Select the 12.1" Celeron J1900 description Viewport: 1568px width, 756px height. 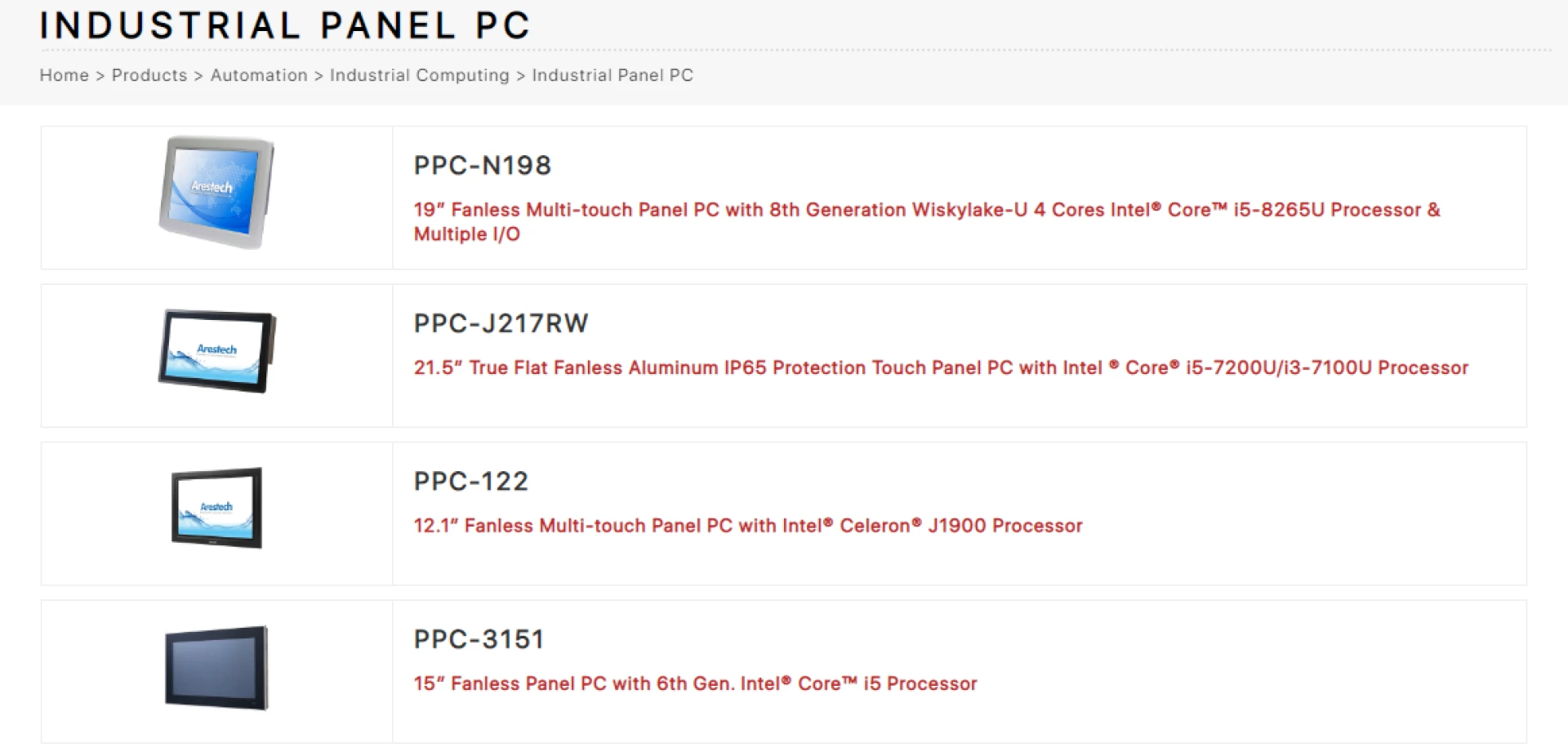point(748,526)
